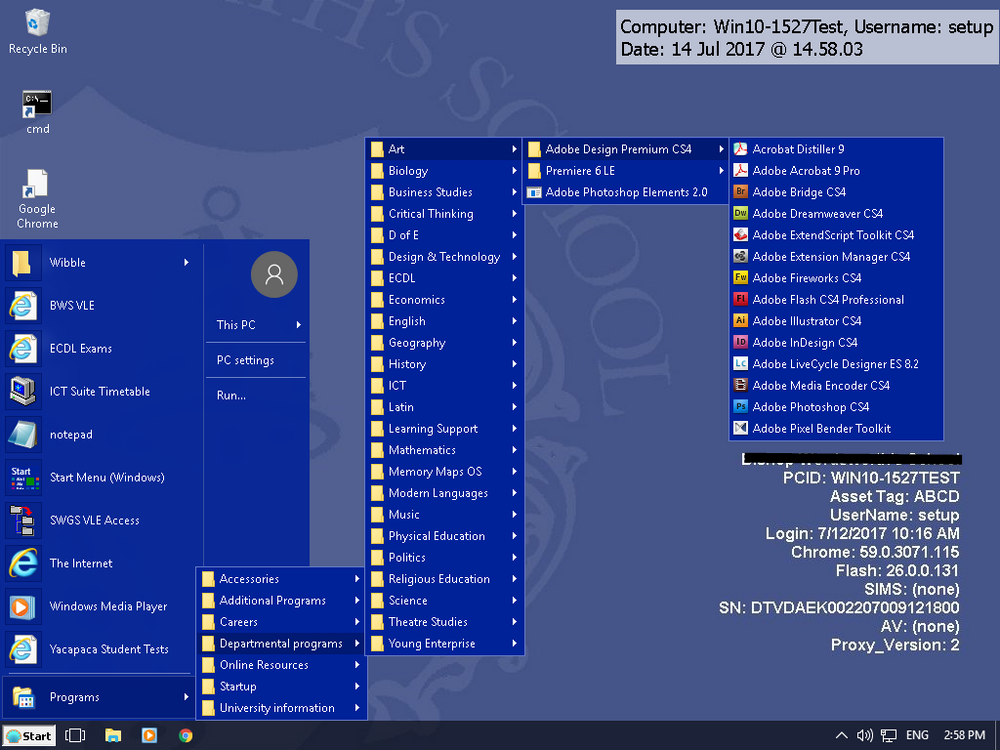This screenshot has height=750, width=1000.
Task: Click ENG language indicator
Action: click(917, 735)
